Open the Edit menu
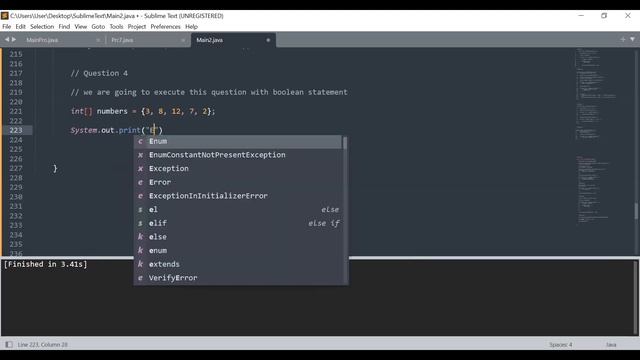 (20, 27)
